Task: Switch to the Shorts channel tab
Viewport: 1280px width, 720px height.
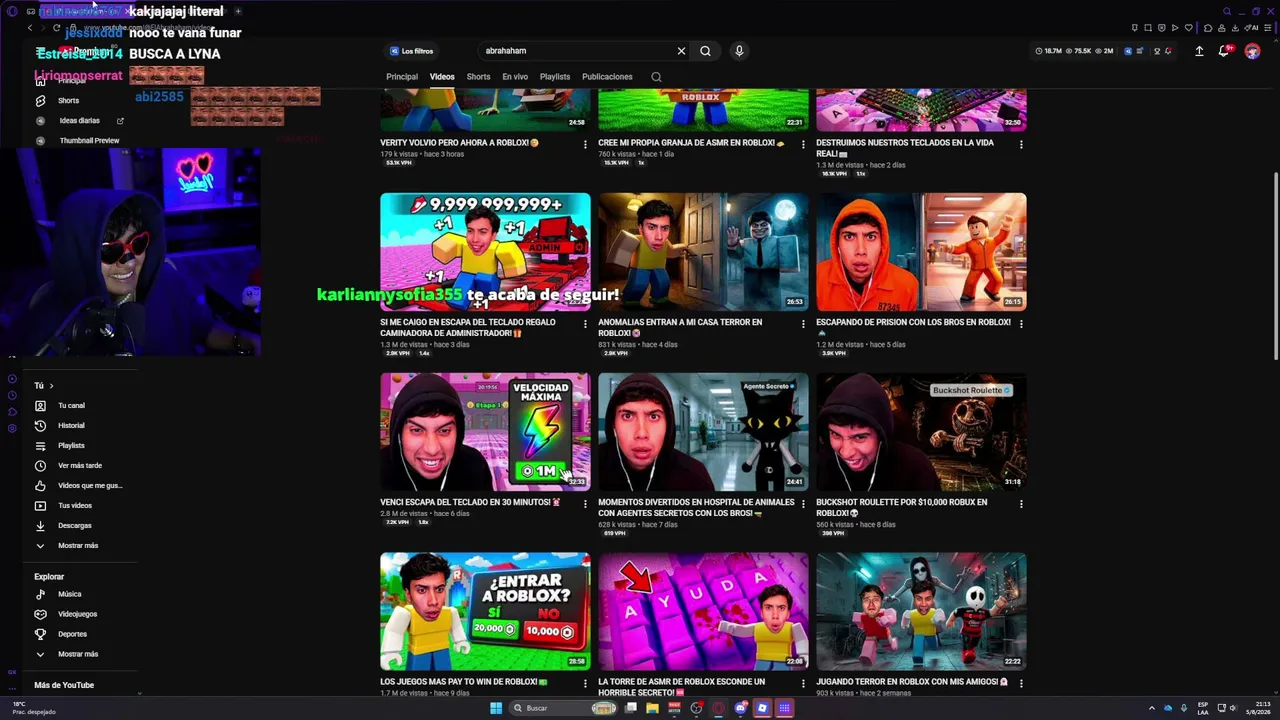Action: [x=478, y=77]
